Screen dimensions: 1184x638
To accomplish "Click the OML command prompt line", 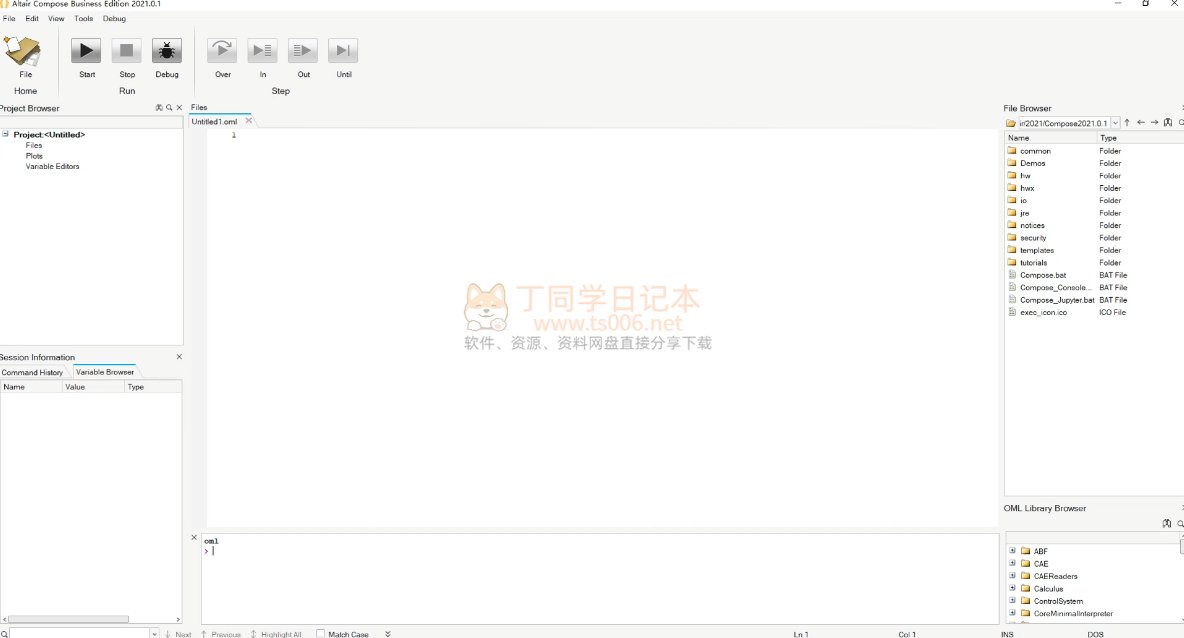I will tap(600, 550).
